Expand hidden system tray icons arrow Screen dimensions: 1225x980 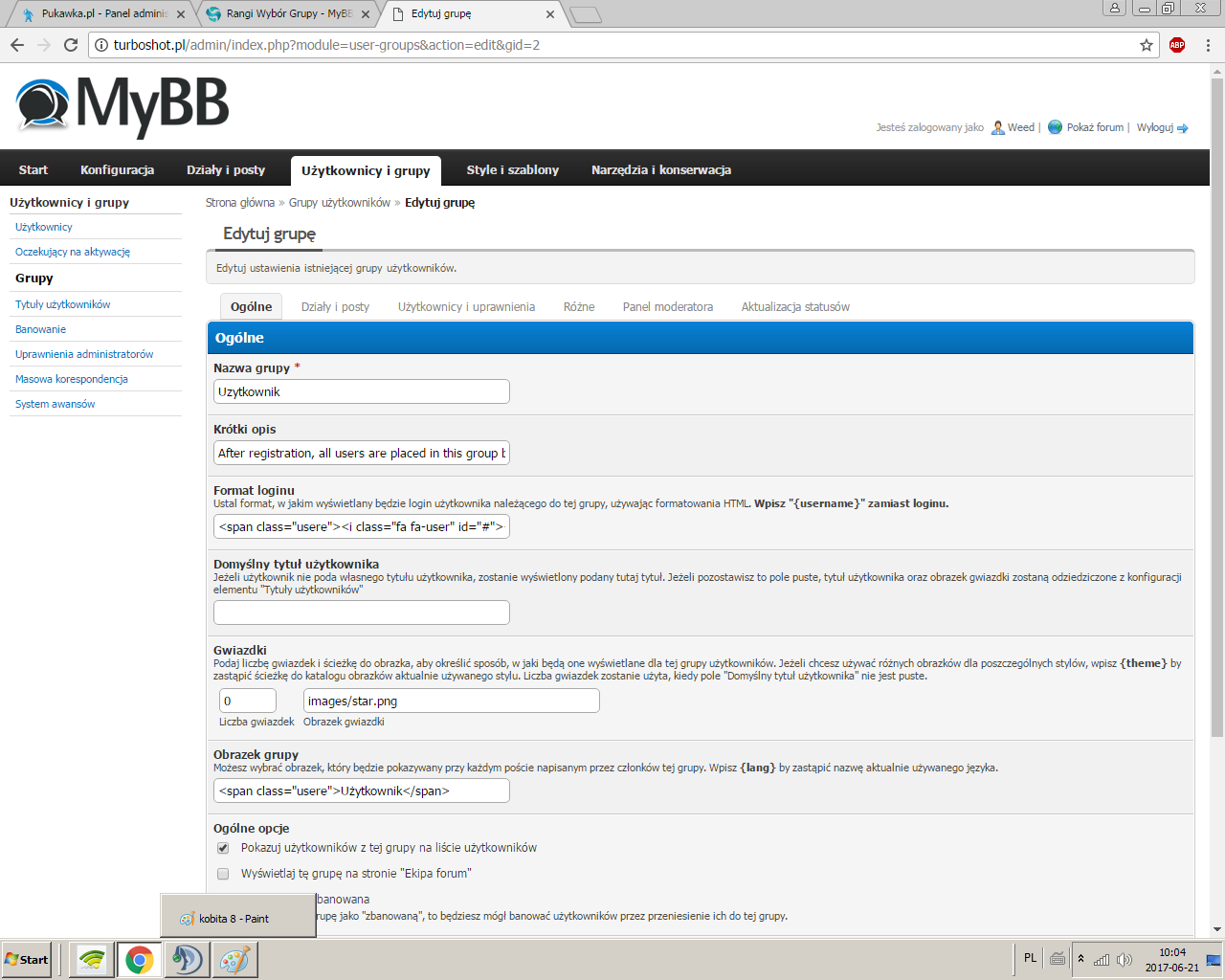tap(1080, 959)
